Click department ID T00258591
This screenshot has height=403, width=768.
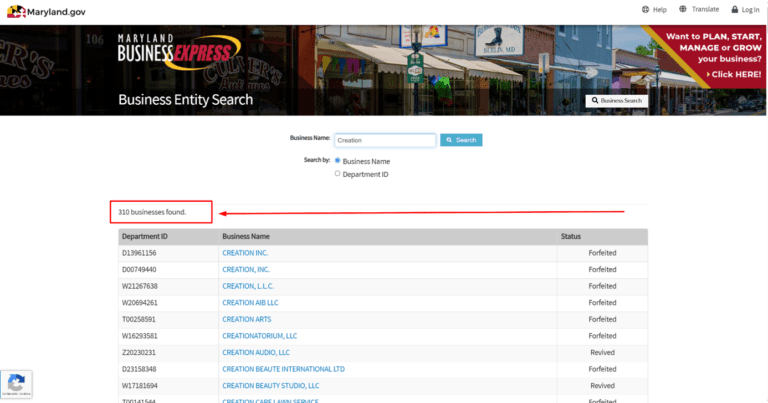coord(139,319)
